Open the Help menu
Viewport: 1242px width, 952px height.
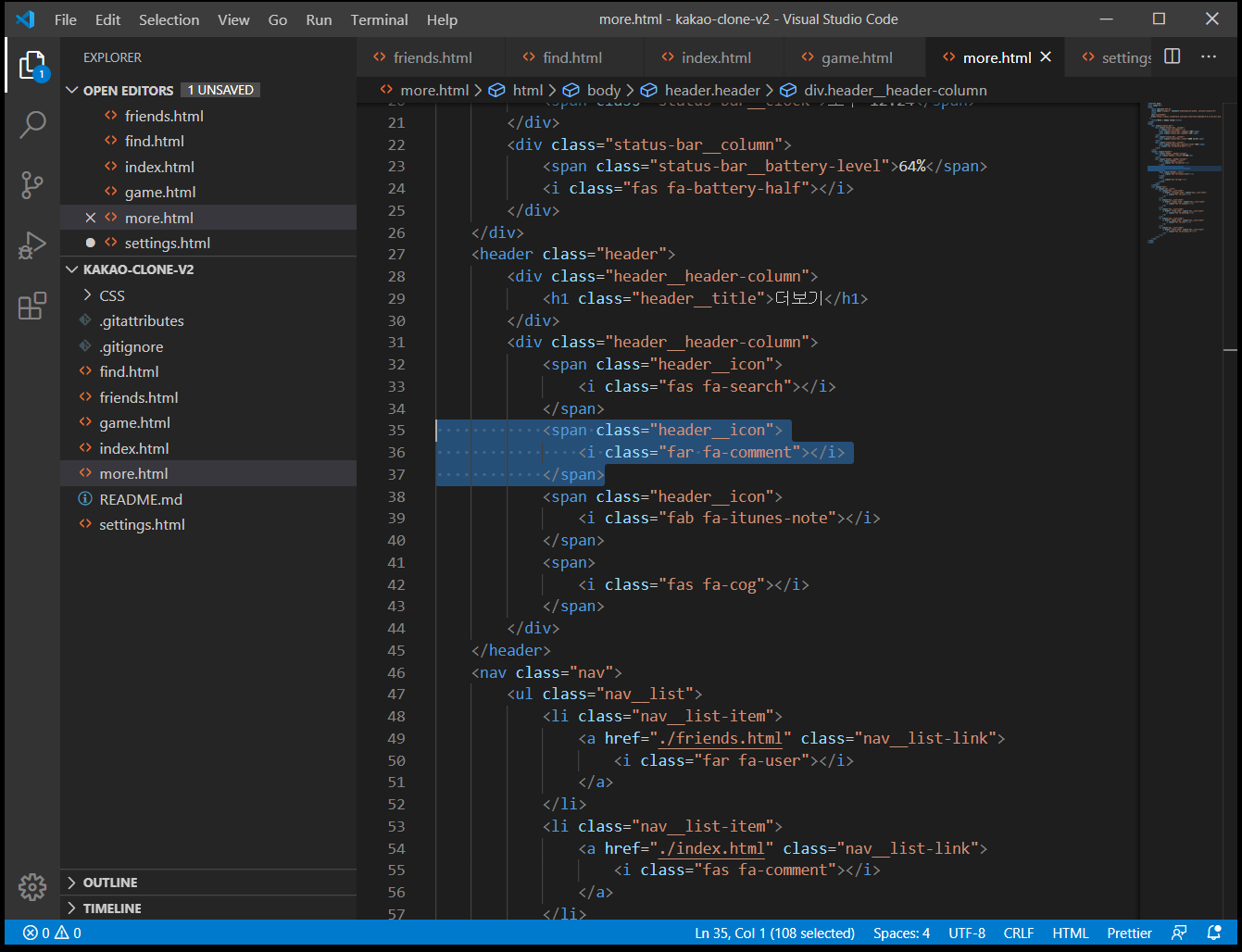(442, 19)
